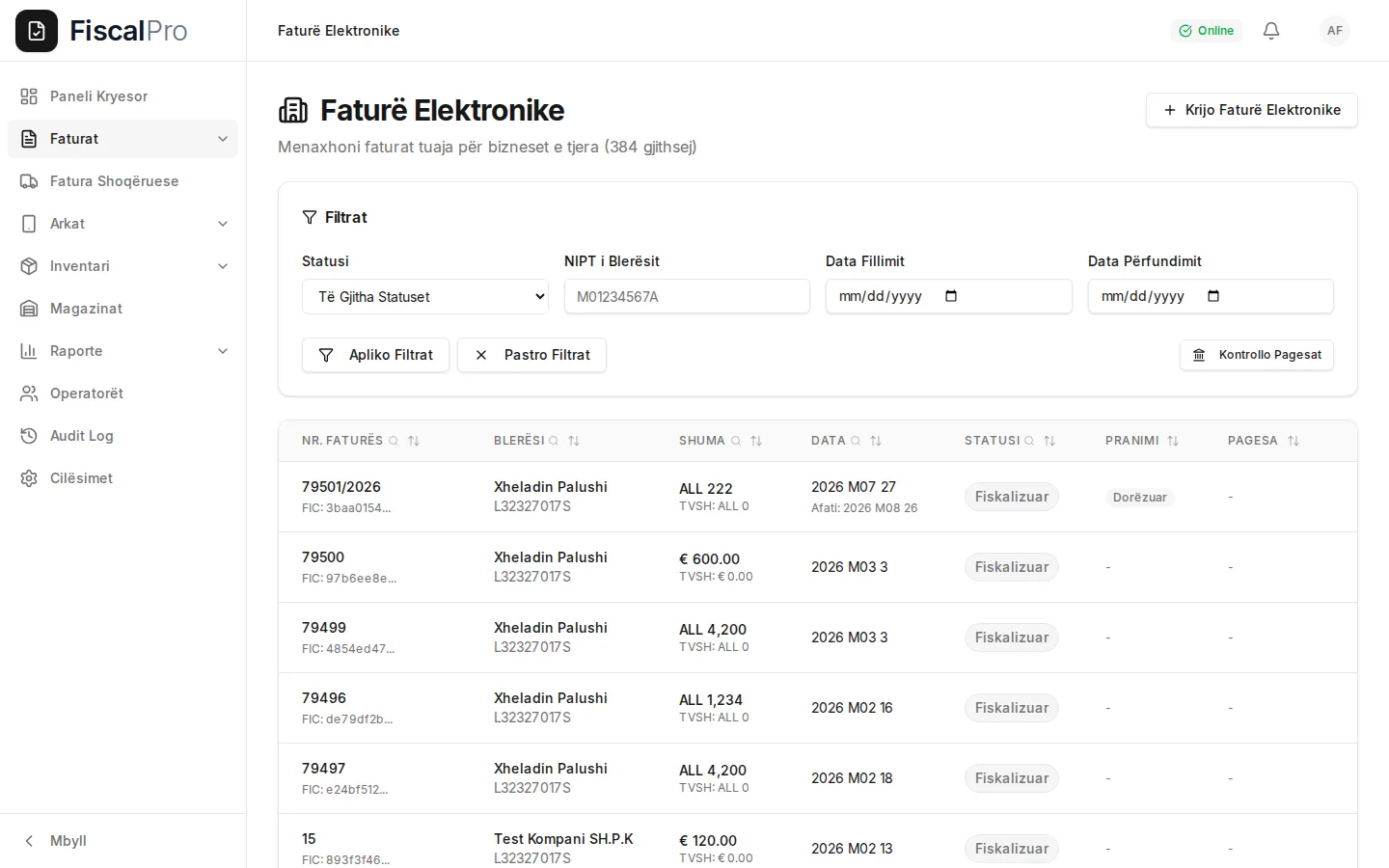Click search icon in Data header
1389x868 pixels.
tap(856, 441)
